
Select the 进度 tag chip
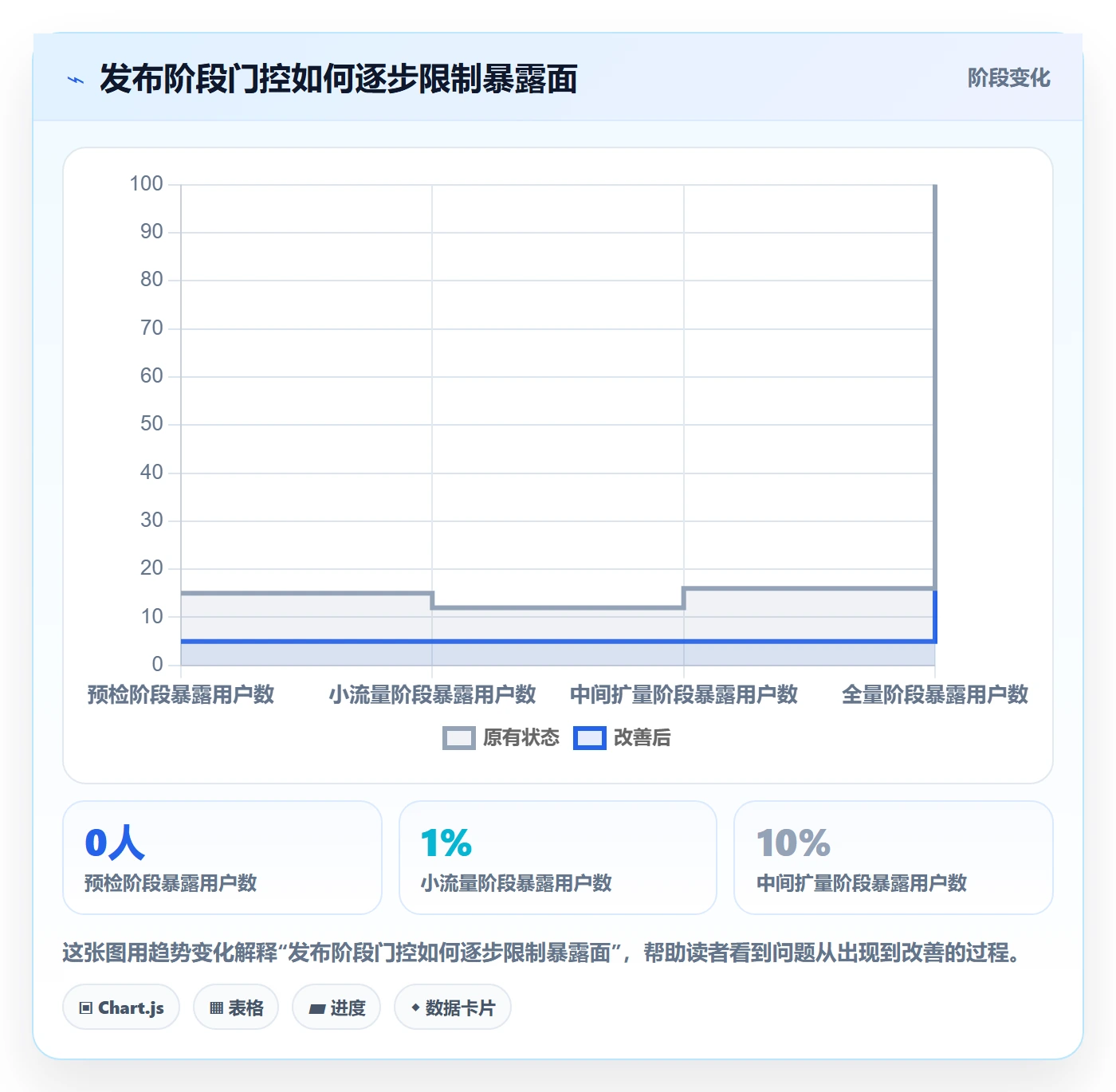point(336,1008)
